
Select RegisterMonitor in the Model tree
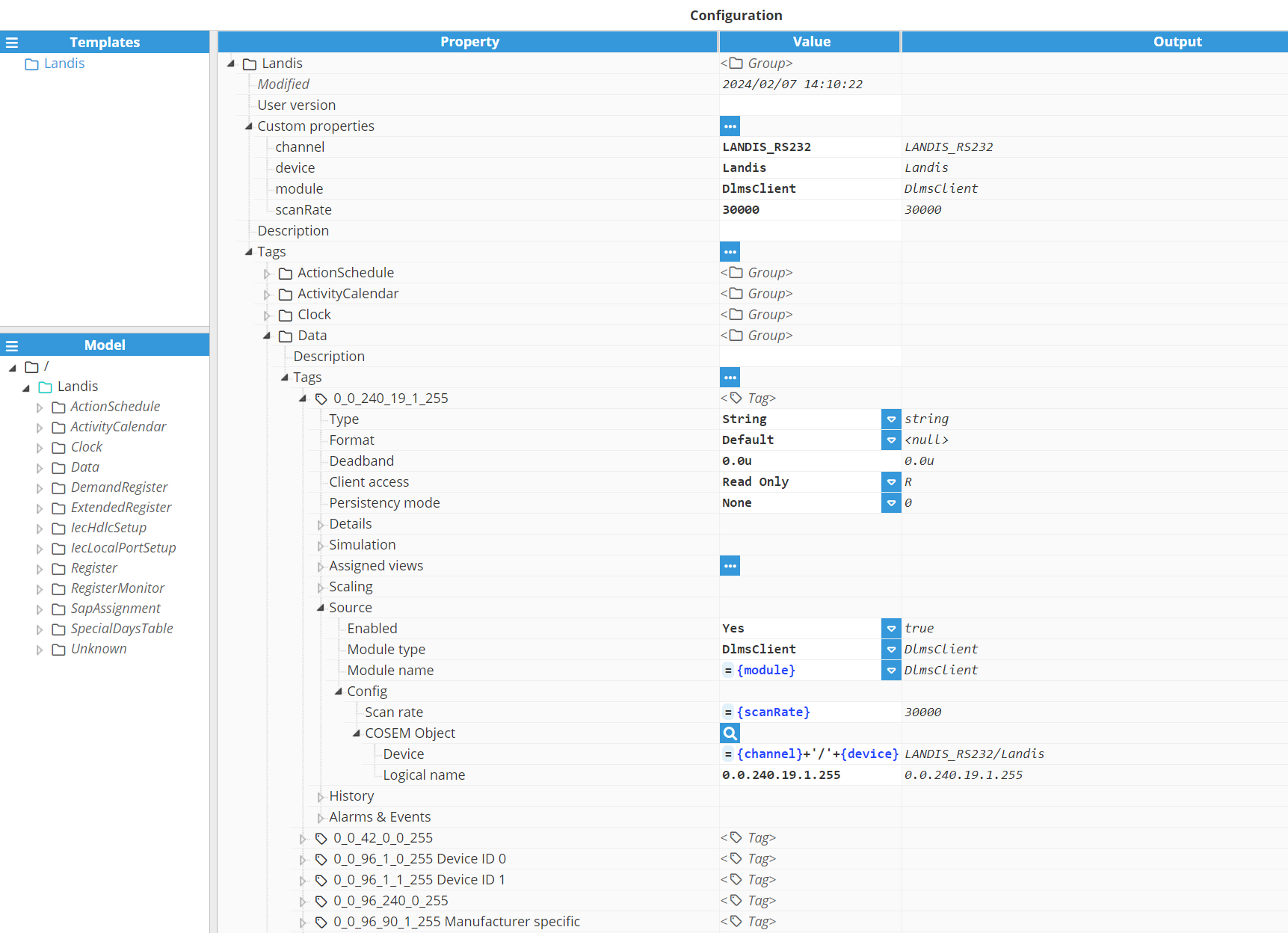(117, 588)
